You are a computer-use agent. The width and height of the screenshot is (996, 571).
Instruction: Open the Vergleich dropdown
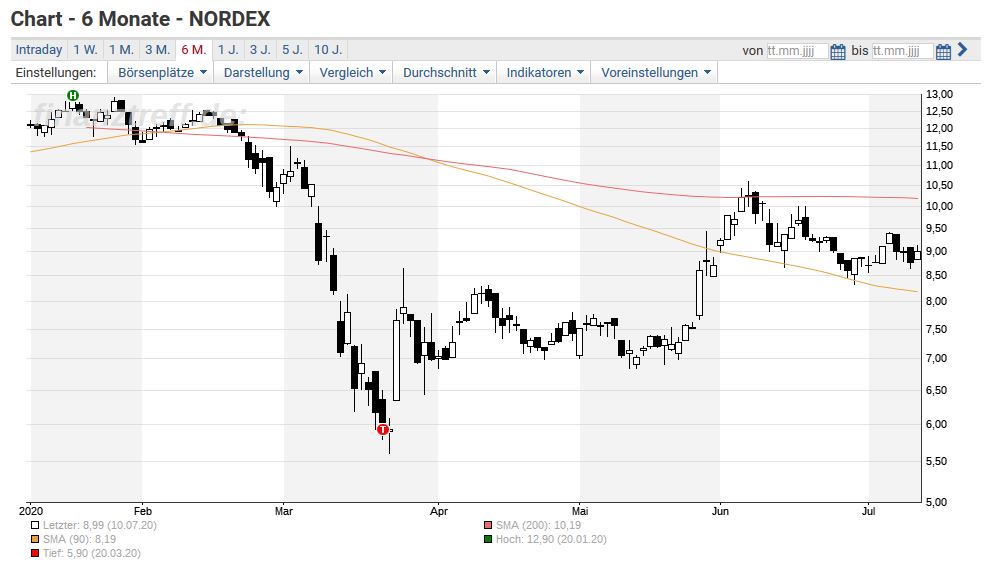click(x=351, y=72)
